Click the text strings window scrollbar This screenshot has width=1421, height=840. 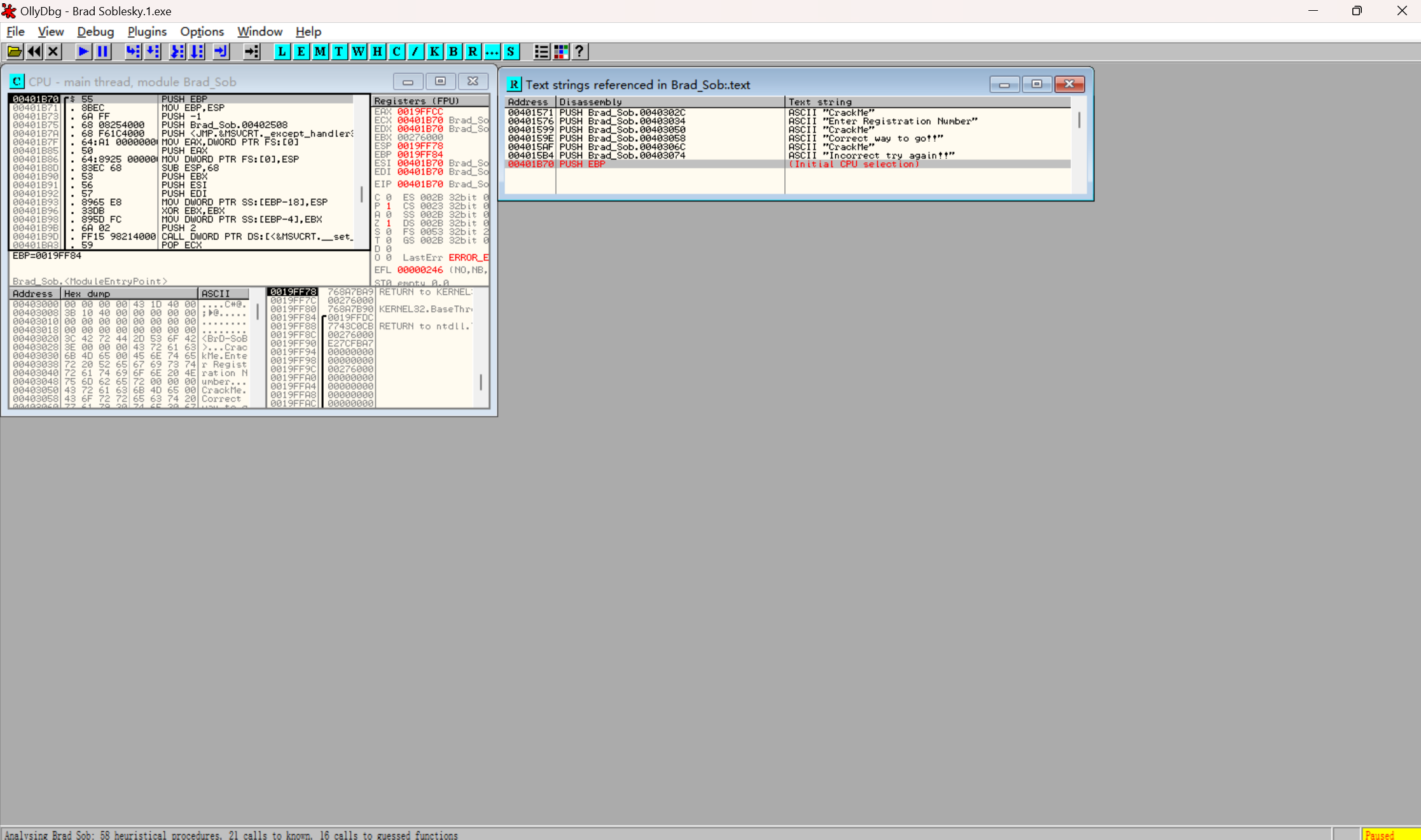pos(1079,120)
